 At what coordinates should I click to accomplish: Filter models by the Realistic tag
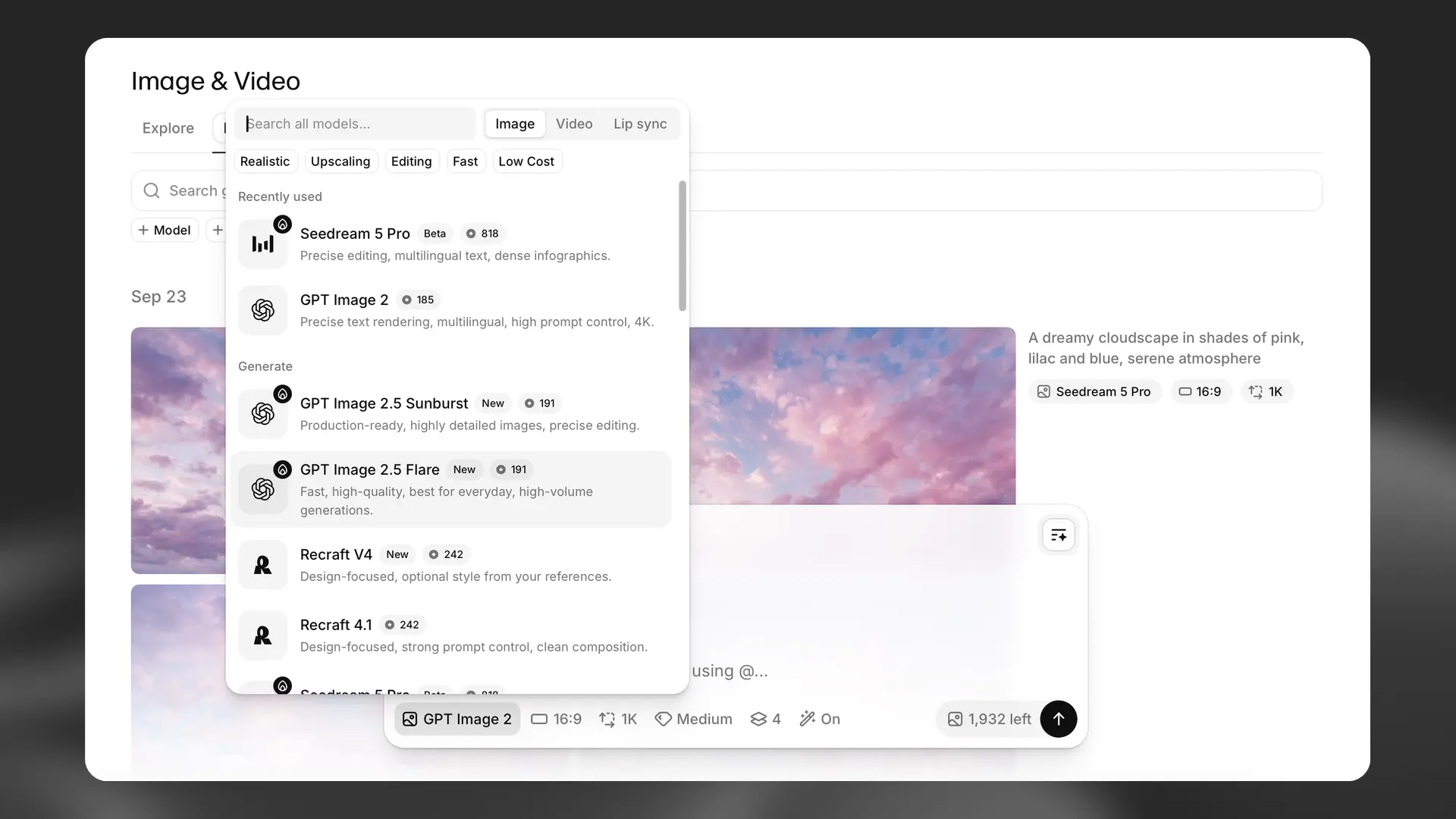[265, 162]
